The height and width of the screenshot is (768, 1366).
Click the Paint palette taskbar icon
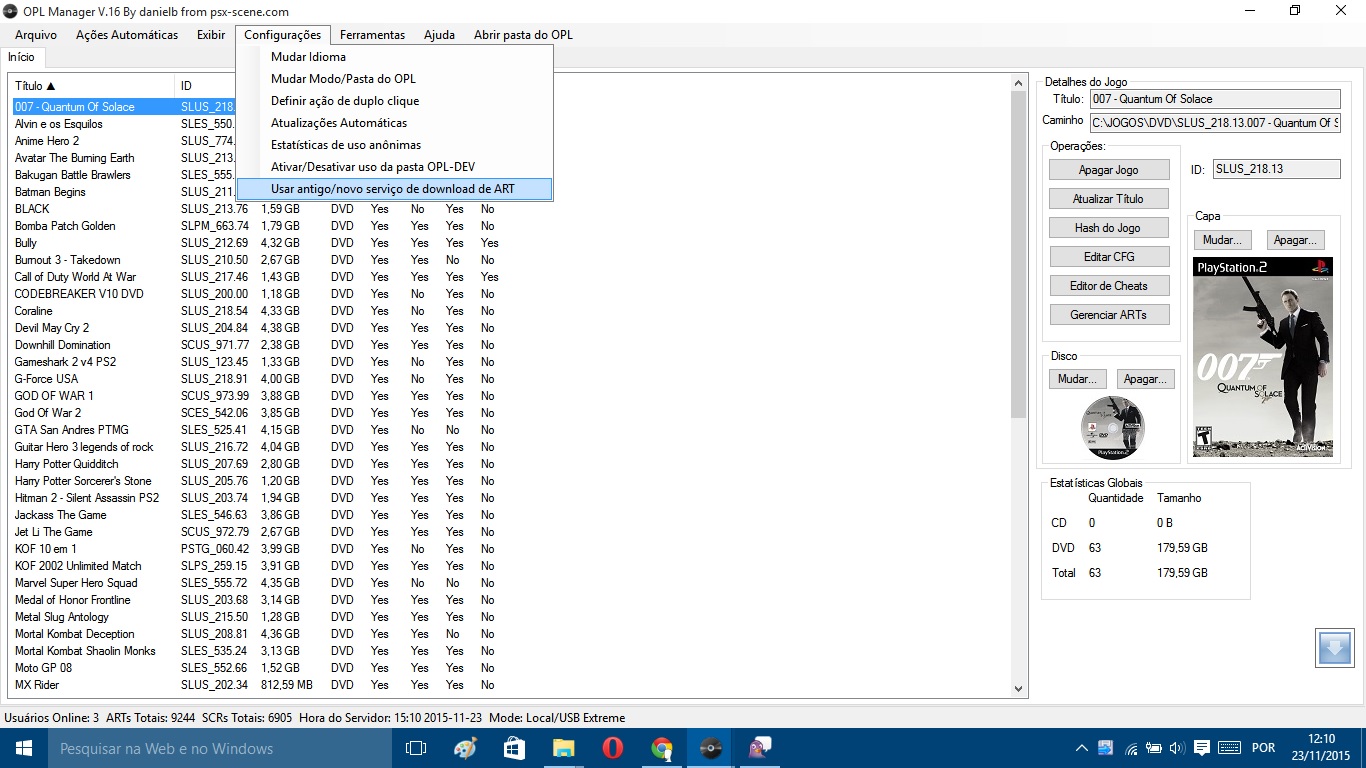tap(466, 748)
